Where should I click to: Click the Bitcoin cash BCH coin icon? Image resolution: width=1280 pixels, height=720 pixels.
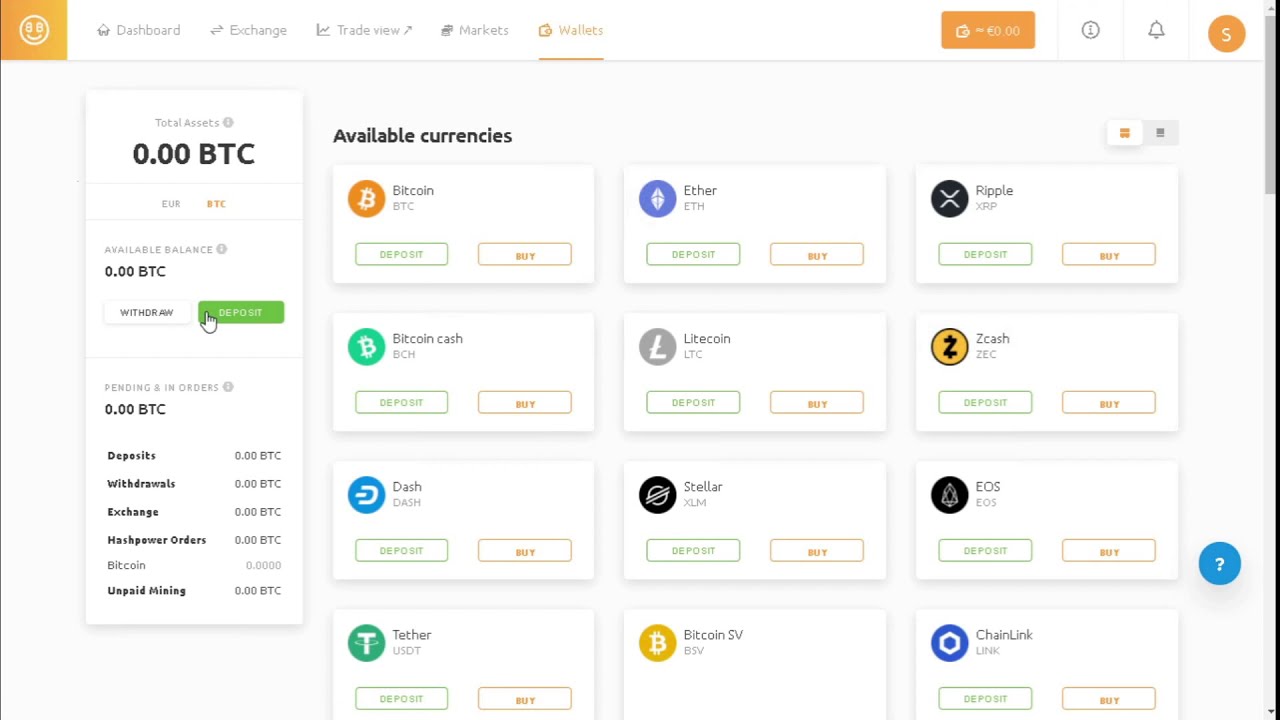pos(366,346)
